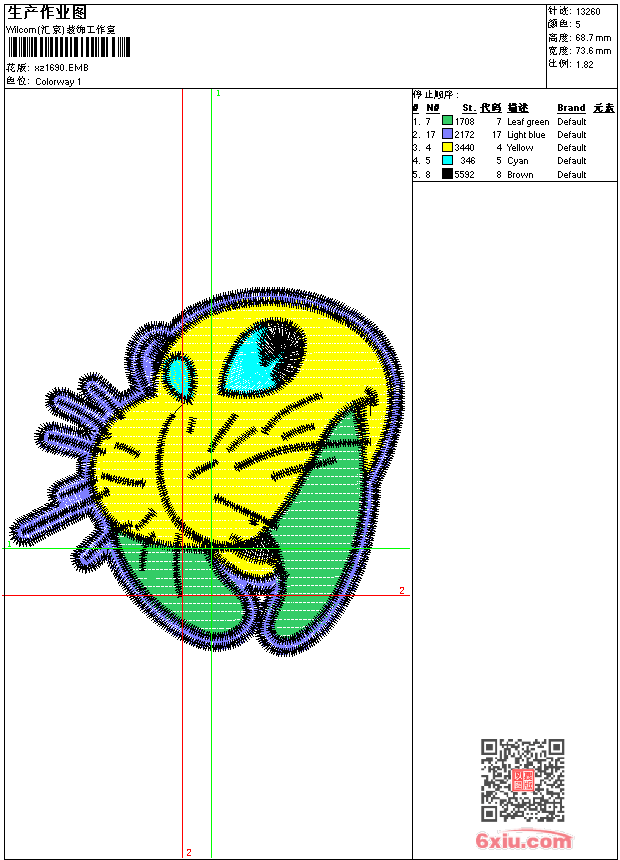
Task: Click Default brand in the Leaf green row
Action: (x=572, y=122)
